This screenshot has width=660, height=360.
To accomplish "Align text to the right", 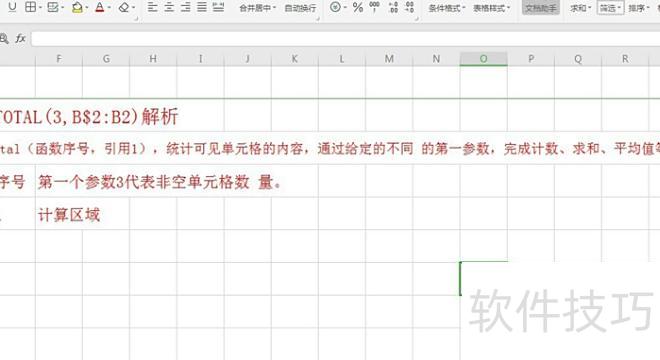I will [x=185, y=7].
